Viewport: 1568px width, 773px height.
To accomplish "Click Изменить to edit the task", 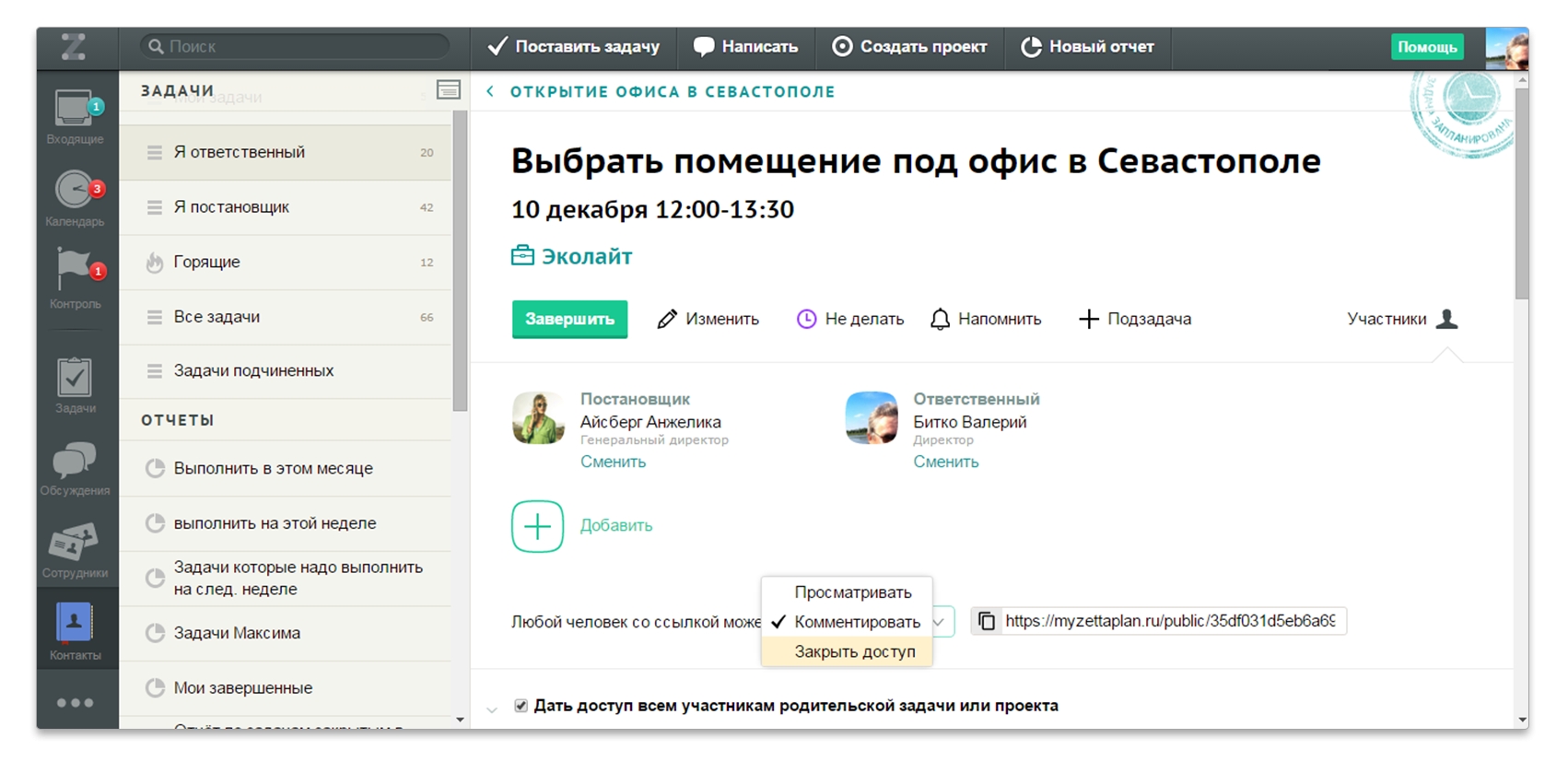I will coord(708,319).
